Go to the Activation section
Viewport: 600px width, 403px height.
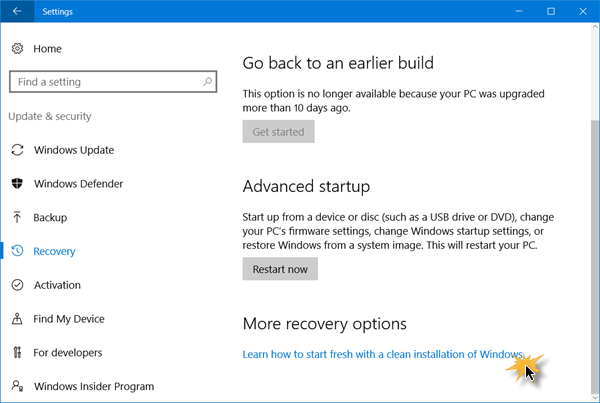57,285
